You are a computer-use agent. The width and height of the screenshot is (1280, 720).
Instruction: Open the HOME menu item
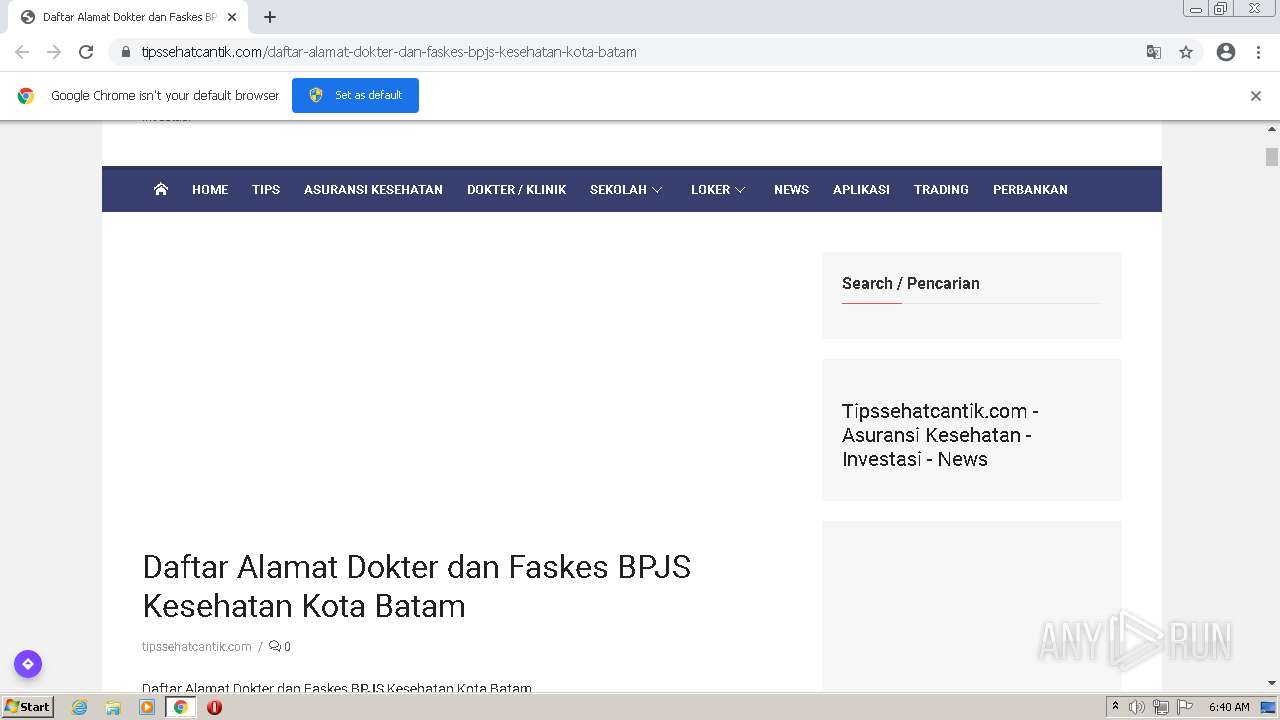click(x=210, y=189)
